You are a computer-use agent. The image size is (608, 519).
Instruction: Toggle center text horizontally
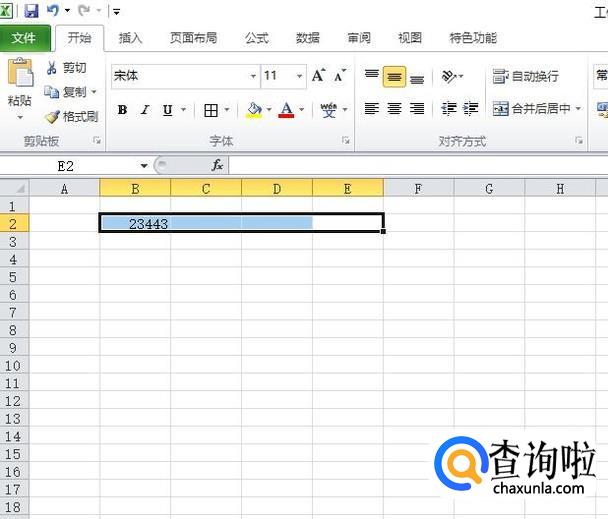394,109
